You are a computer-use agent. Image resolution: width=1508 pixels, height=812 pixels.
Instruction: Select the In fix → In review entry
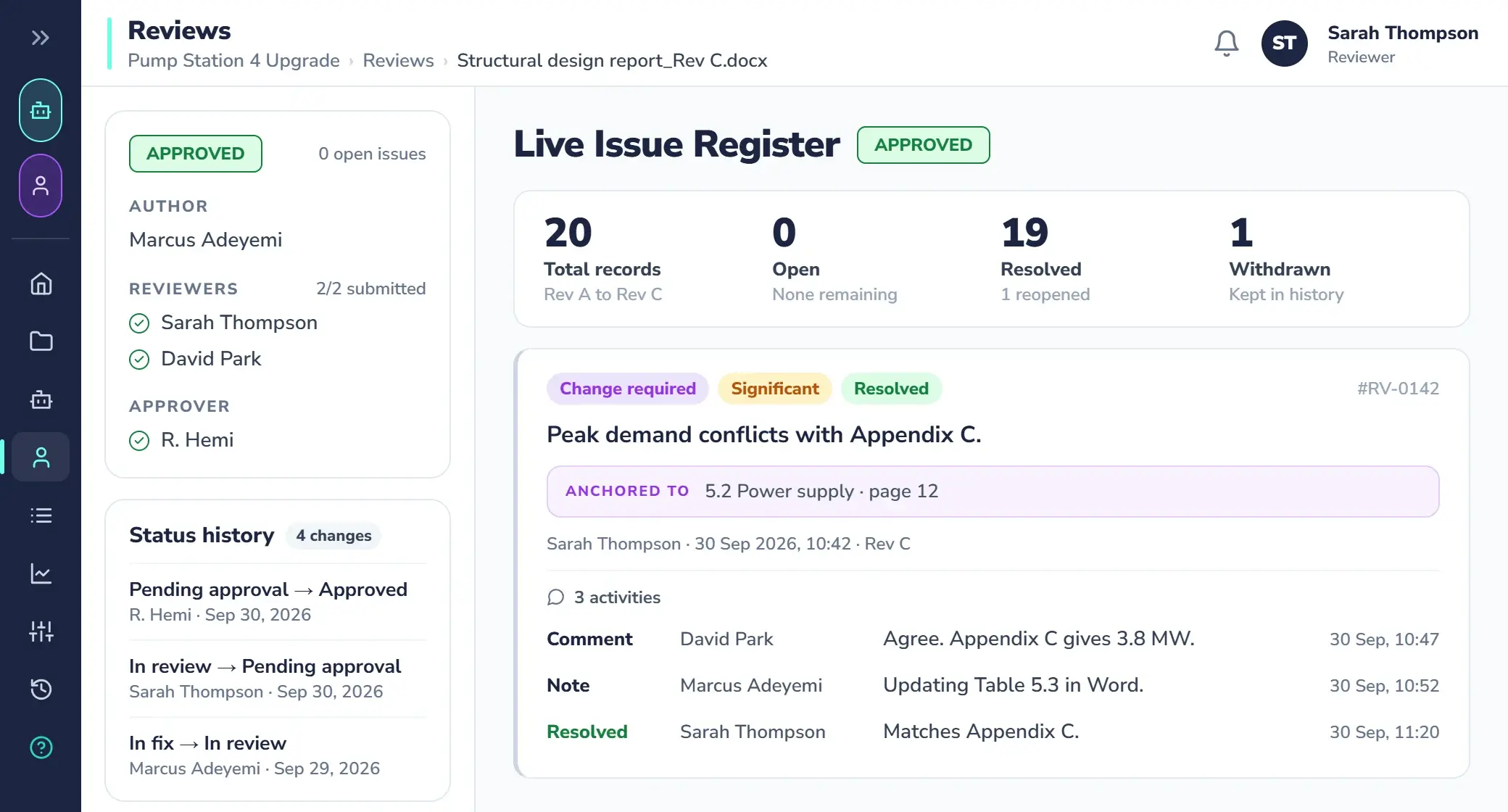277,755
